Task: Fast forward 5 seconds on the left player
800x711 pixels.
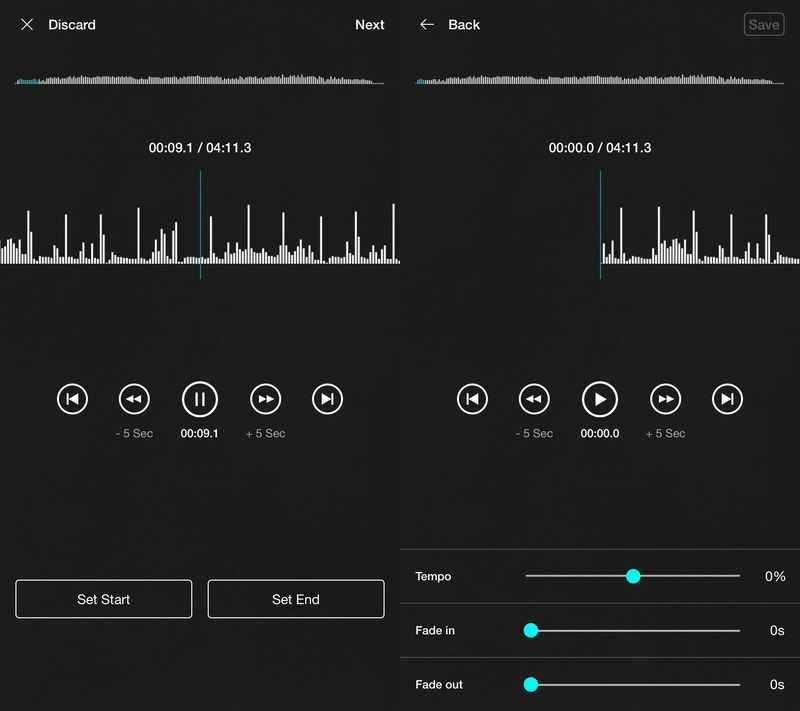Action: pyautogui.click(x=265, y=399)
